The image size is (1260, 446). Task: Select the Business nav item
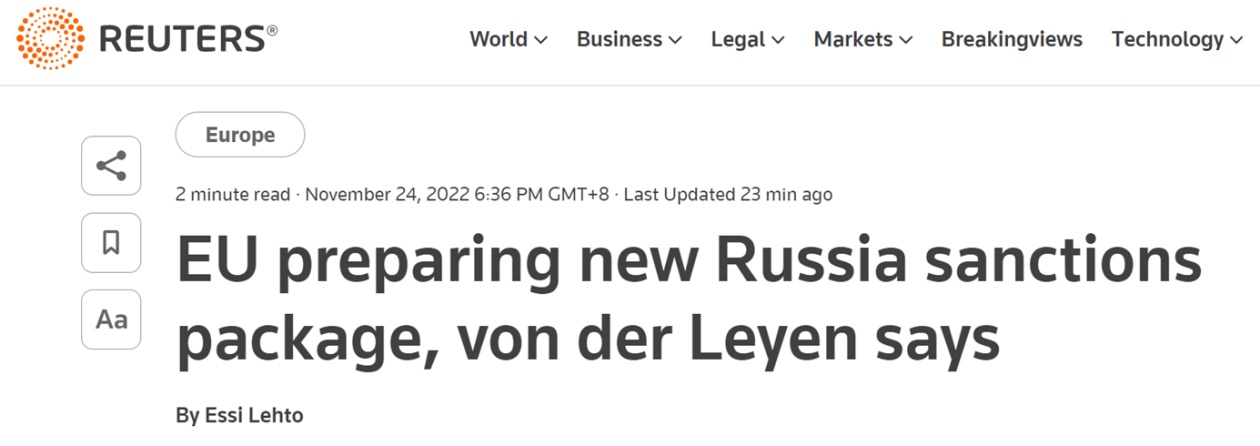619,39
